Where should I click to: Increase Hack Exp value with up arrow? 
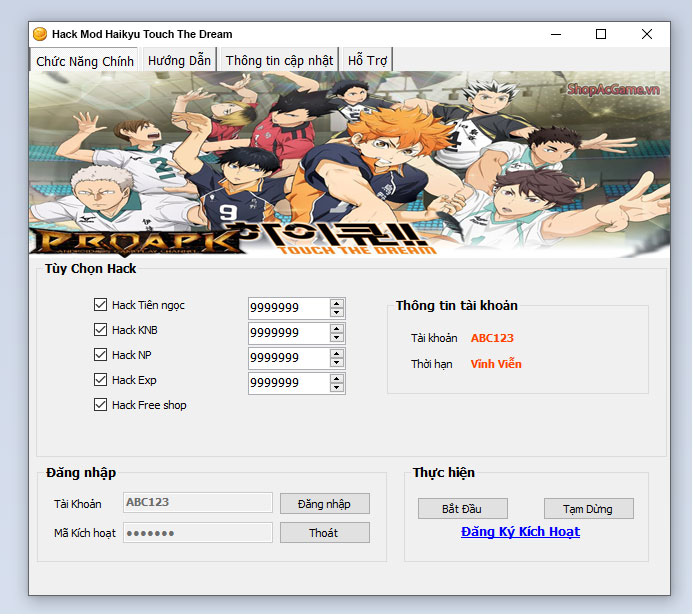pyautogui.click(x=337, y=379)
